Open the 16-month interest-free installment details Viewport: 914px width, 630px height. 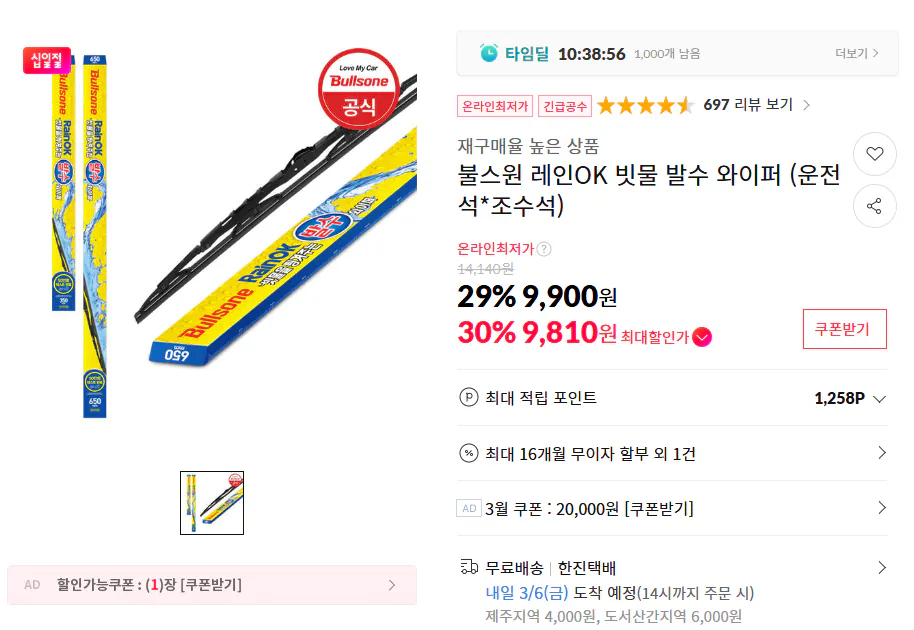(x=881, y=453)
